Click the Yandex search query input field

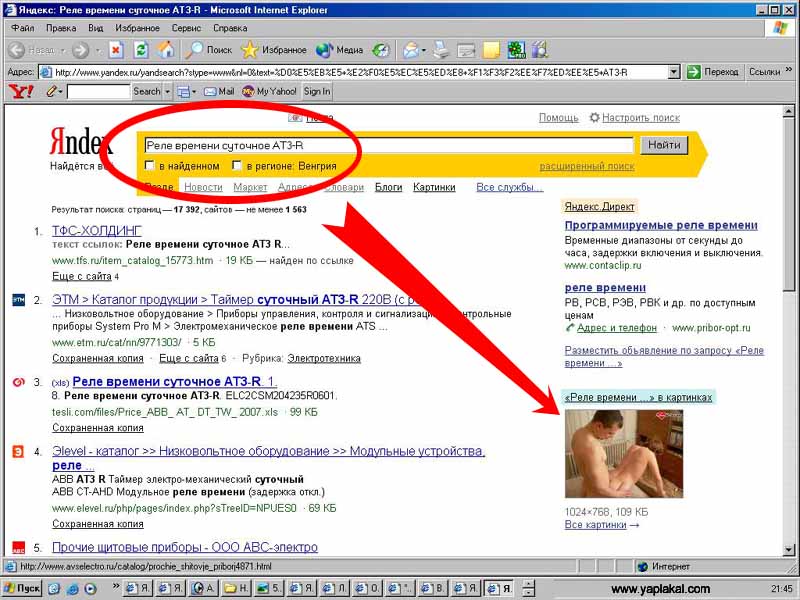coord(388,145)
